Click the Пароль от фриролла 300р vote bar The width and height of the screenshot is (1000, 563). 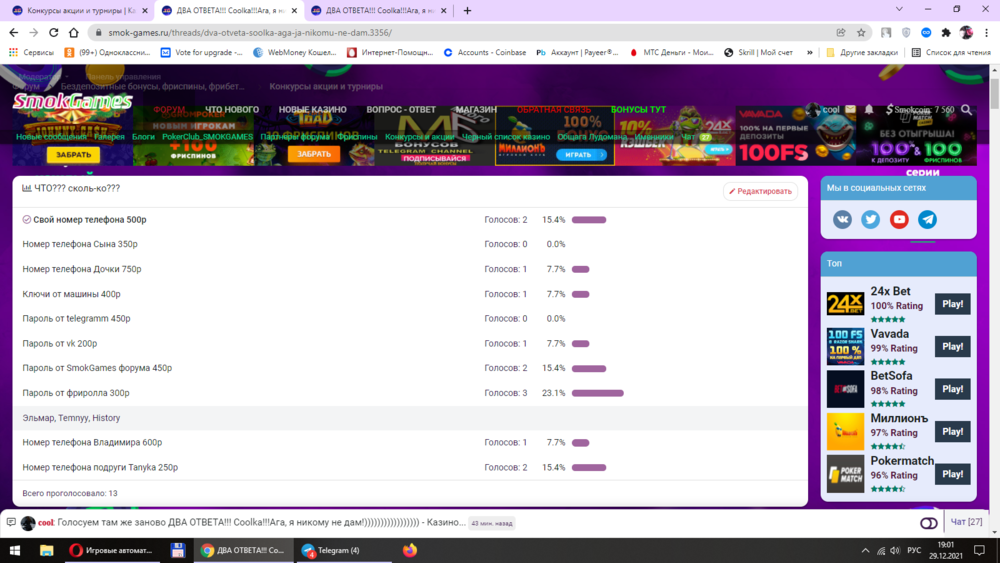pyautogui.click(x=598, y=393)
